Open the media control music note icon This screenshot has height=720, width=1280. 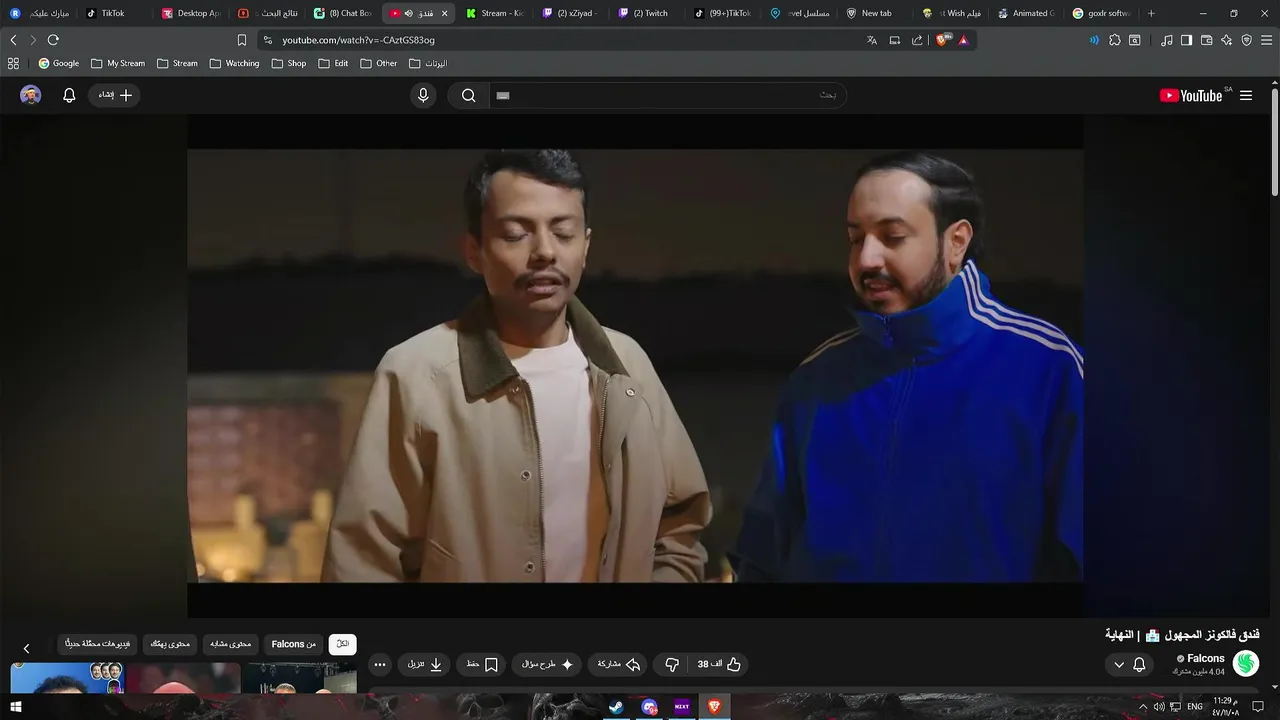[1167, 40]
